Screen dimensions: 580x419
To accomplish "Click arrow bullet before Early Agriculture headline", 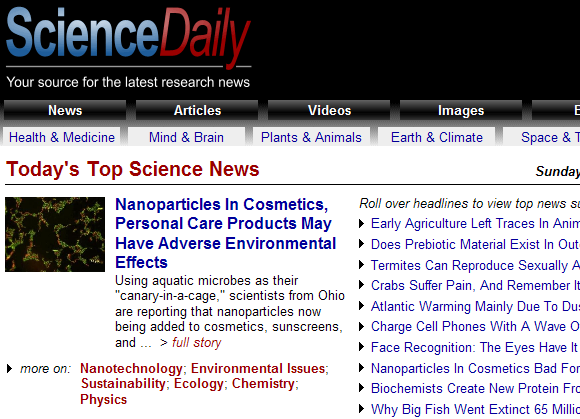I will click(x=362, y=223).
